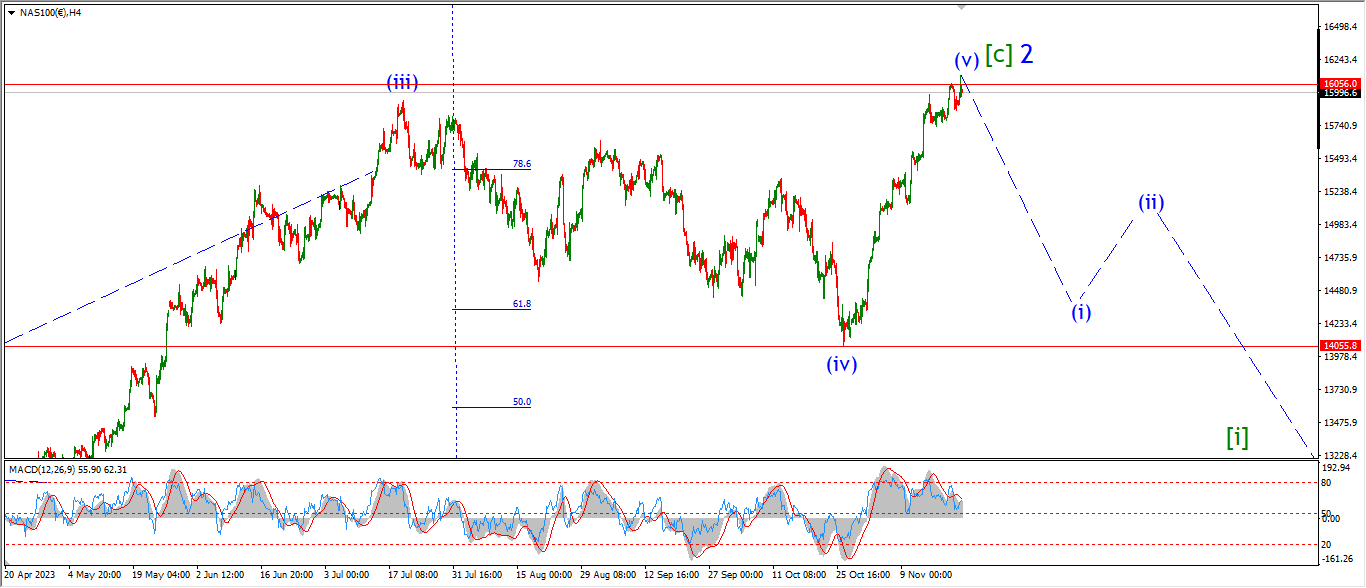Viewport: 1366px width, 588px height.
Task: Select the blue (iv) wave label
Action: (842, 364)
